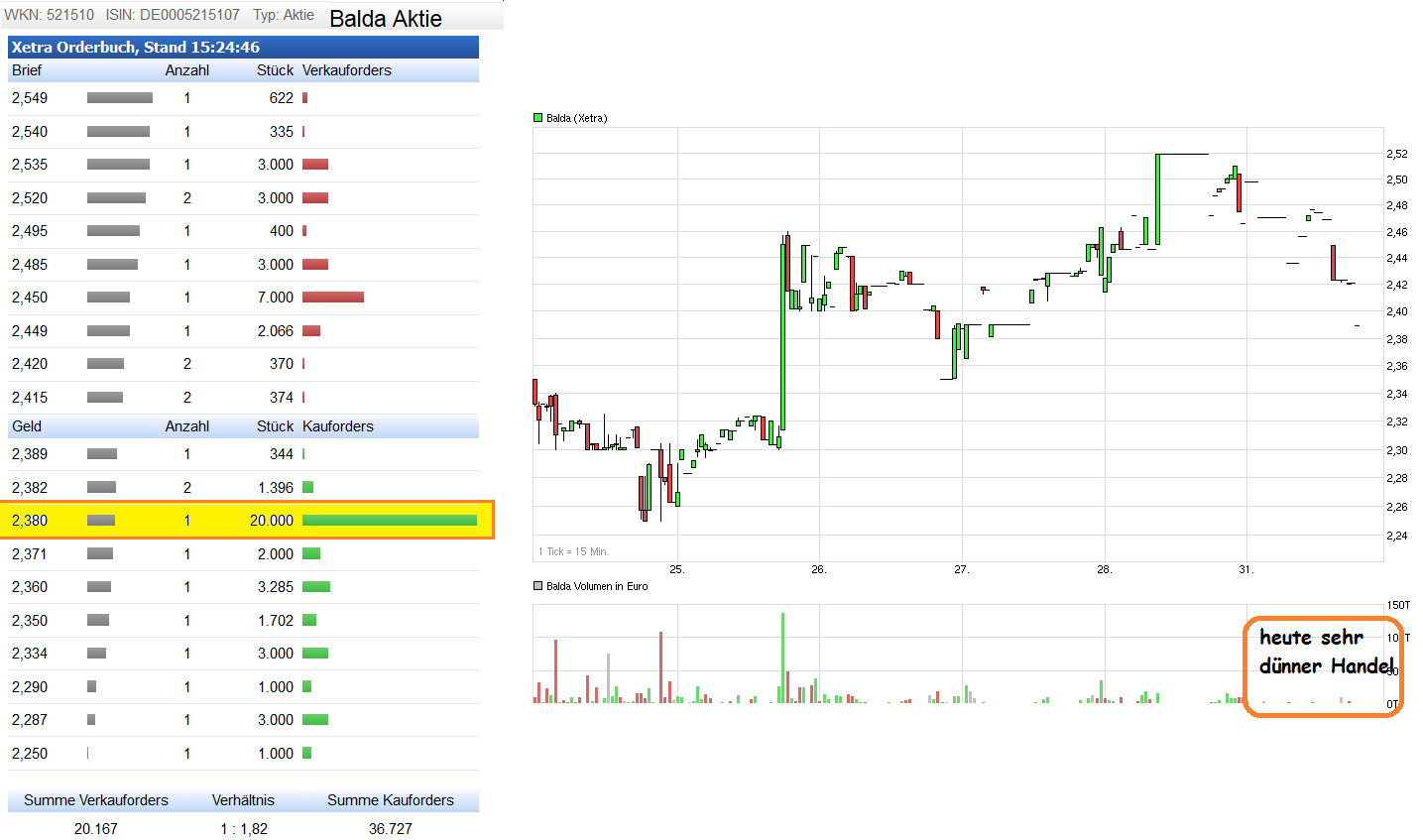
Task: Click the 2,24 price axis label
Action: pyautogui.click(x=1397, y=536)
